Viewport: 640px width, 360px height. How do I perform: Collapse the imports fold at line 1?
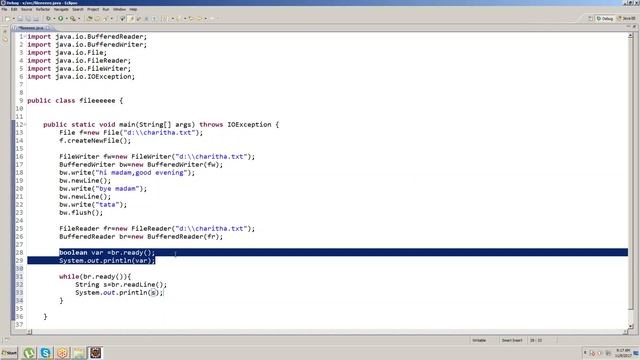(25, 36)
